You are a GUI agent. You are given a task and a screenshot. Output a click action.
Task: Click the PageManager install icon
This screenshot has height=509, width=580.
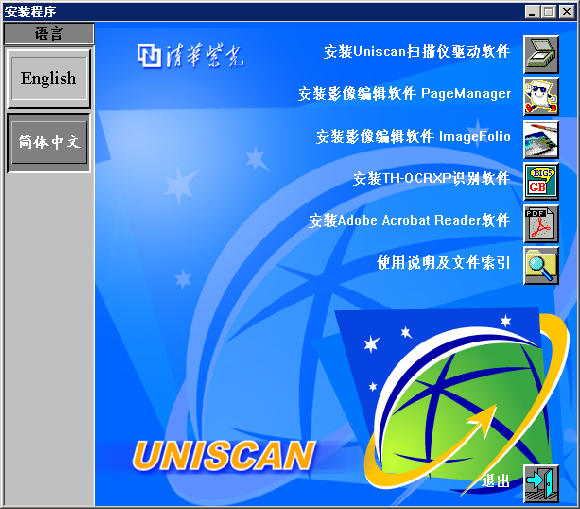541,97
